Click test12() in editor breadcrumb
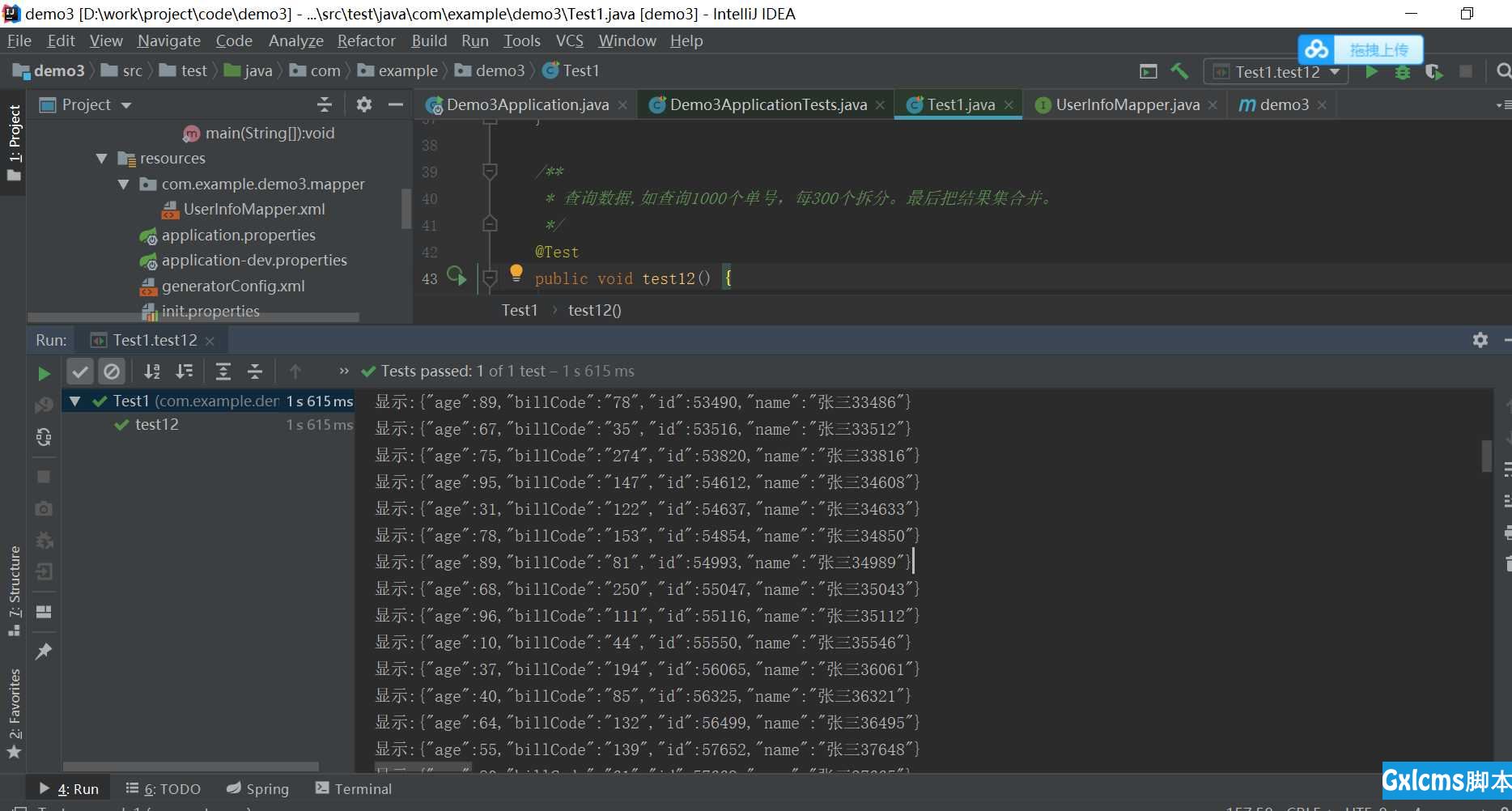Image resolution: width=1512 pixels, height=811 pixels. pyautogui.click(x=594, y=310)
